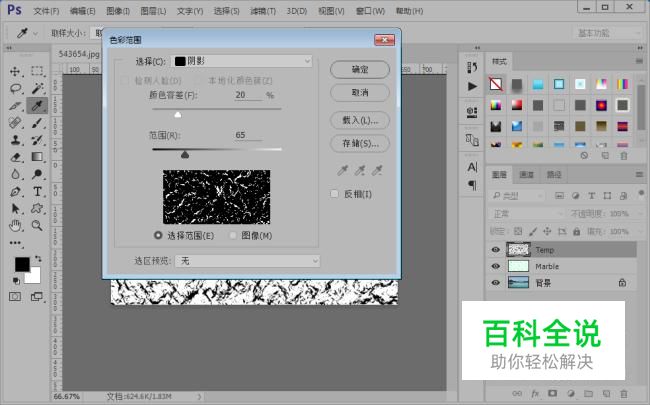Hide the Temp layer
Screen dimensions: 650x405
point(496,250)
